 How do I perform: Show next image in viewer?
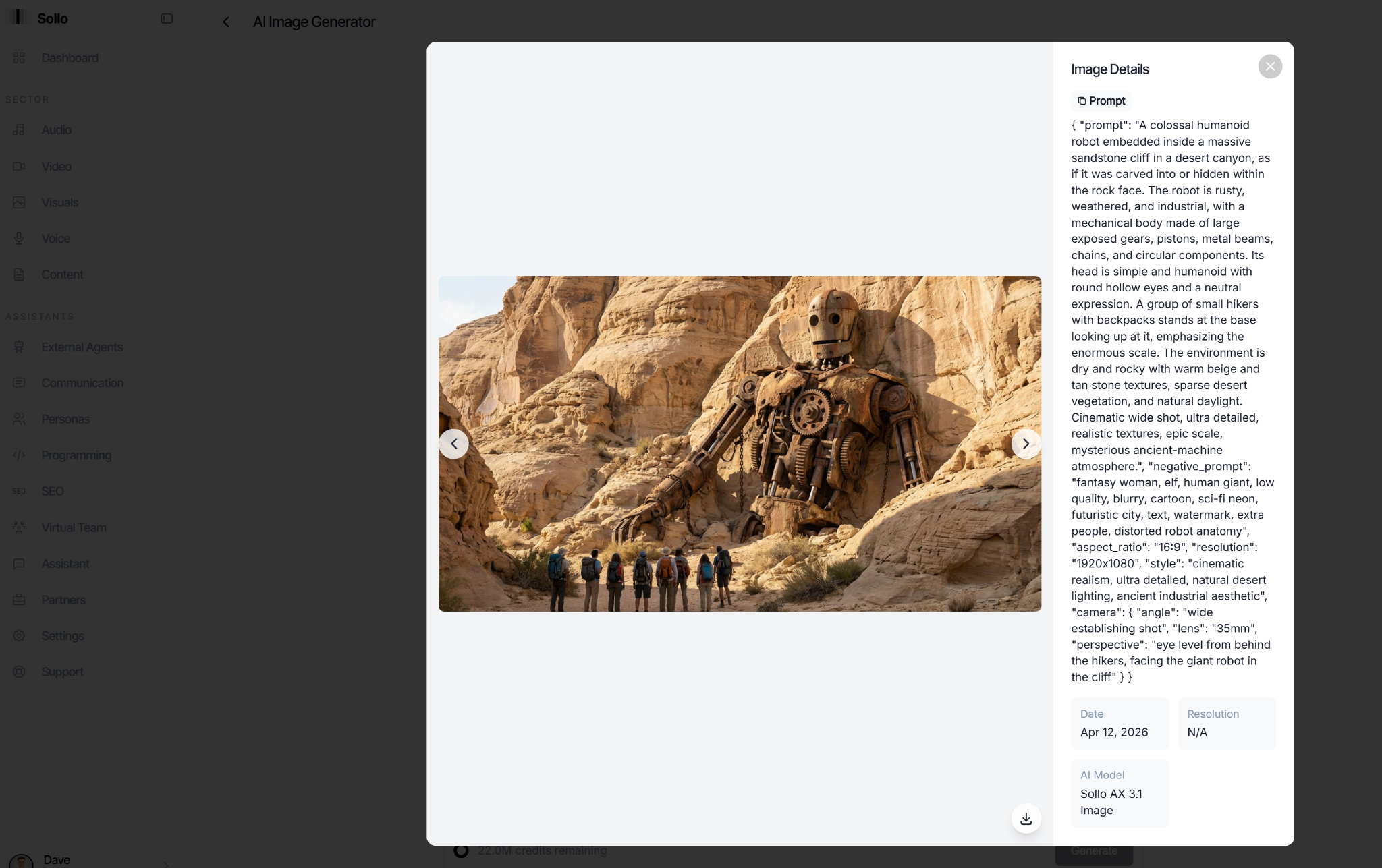[x=1026, y=444]
